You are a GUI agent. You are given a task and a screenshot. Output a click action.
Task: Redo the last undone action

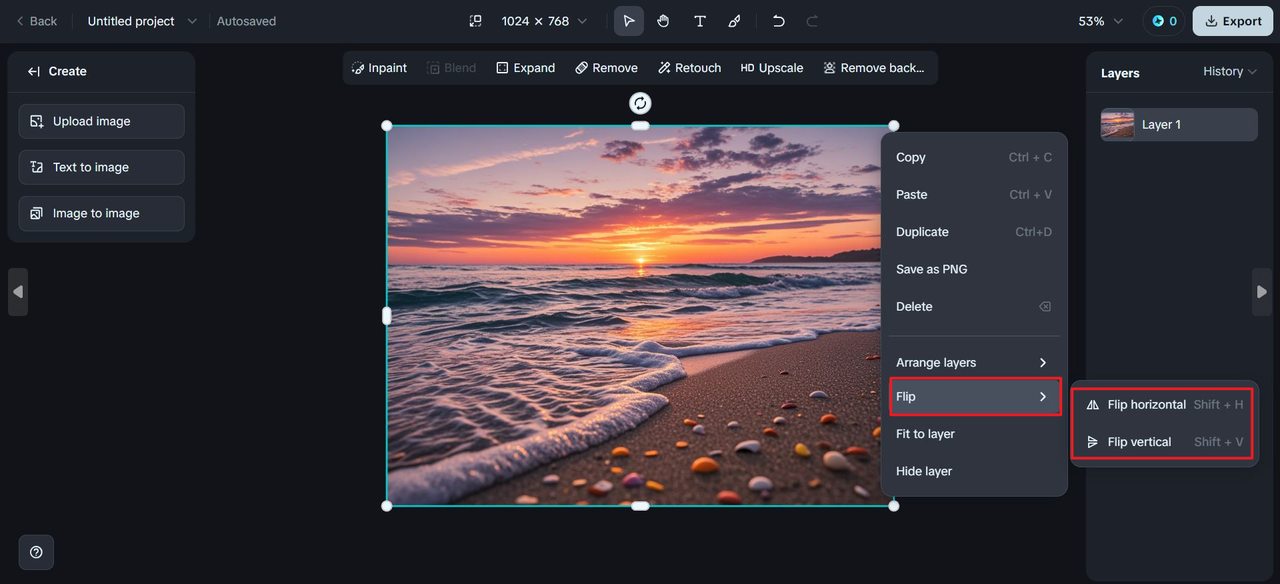(812, 21)
